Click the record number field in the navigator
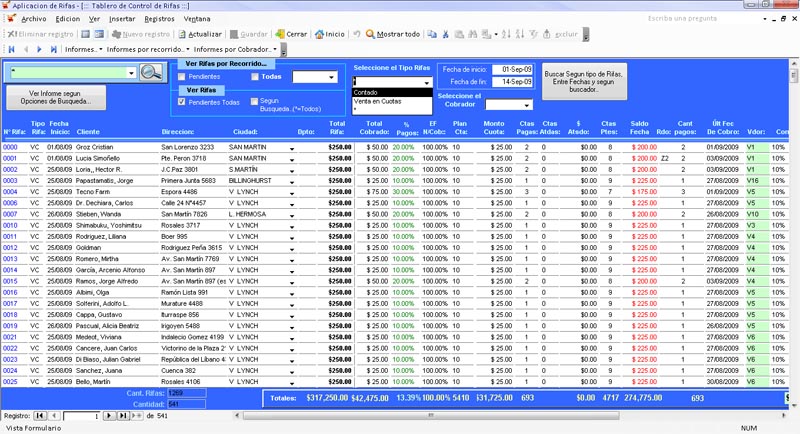Viewport: 800px width, 434px height. pyautogui.click(x=82, y=416)
